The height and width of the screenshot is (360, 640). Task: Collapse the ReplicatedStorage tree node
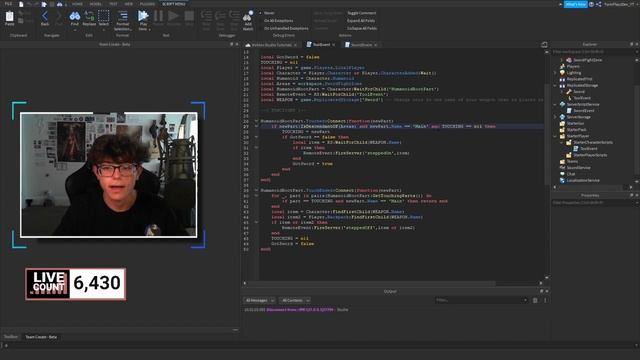(555, 86)
